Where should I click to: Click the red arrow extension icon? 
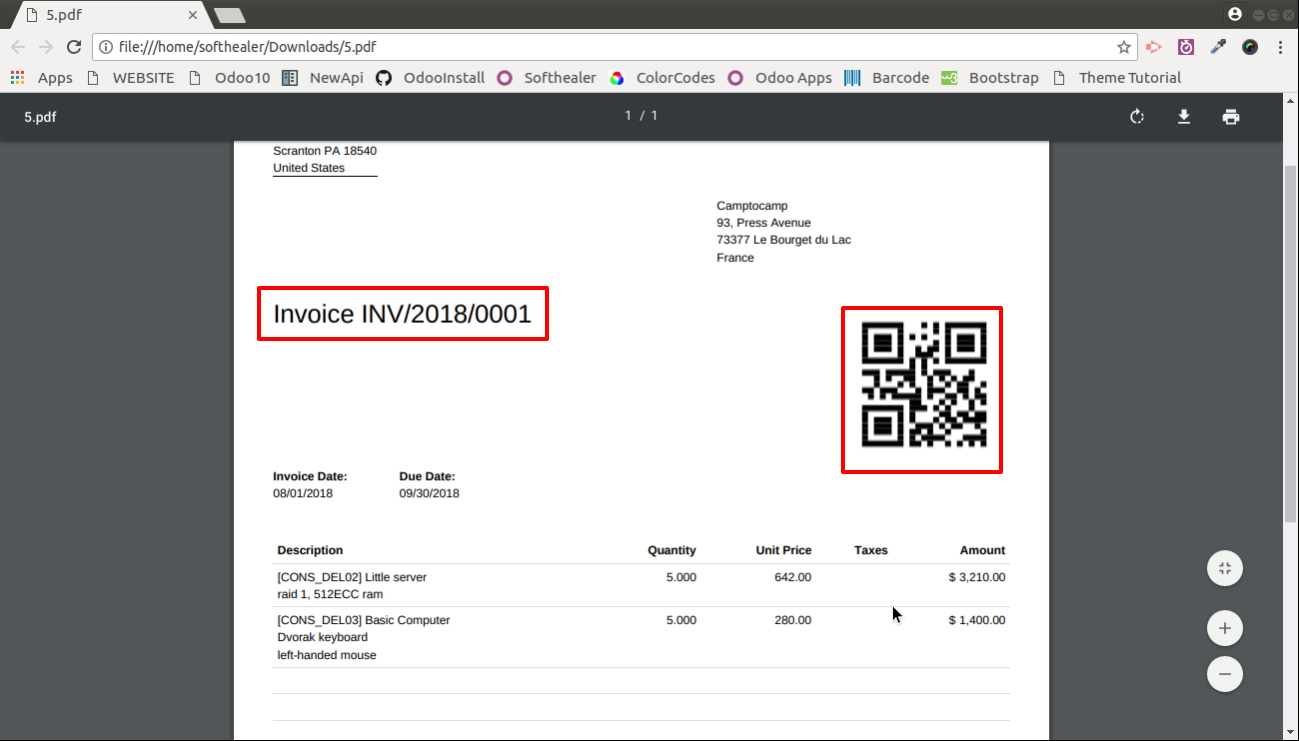pos(1154,47)
